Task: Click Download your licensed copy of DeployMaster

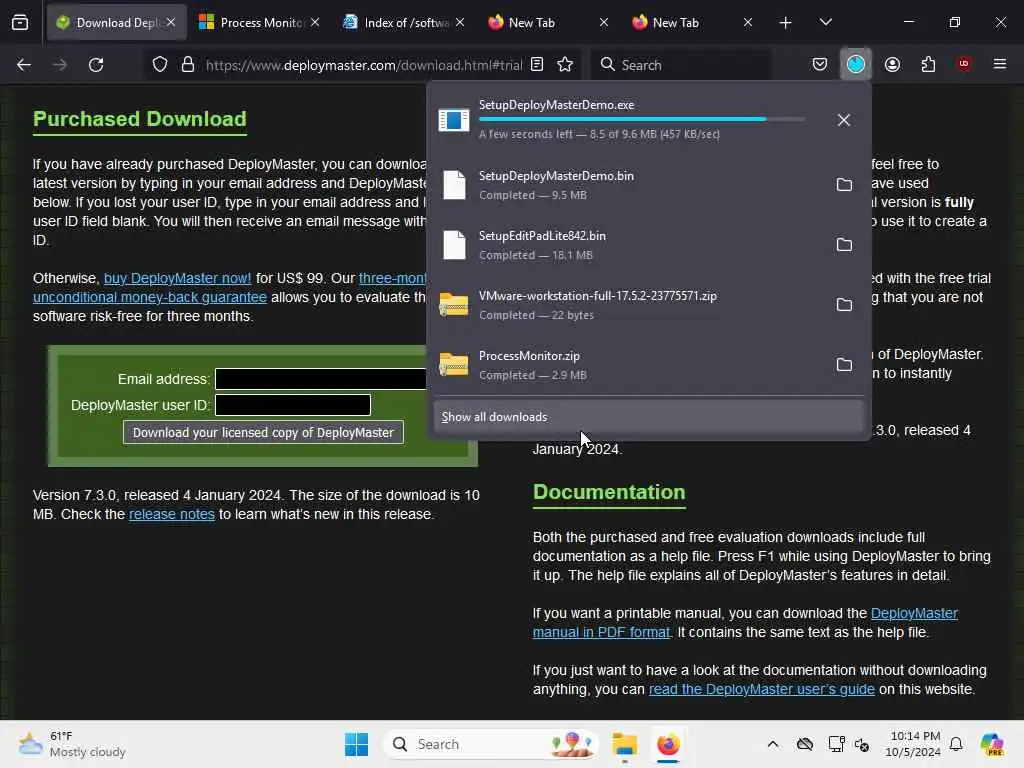Action: point(263,432)
